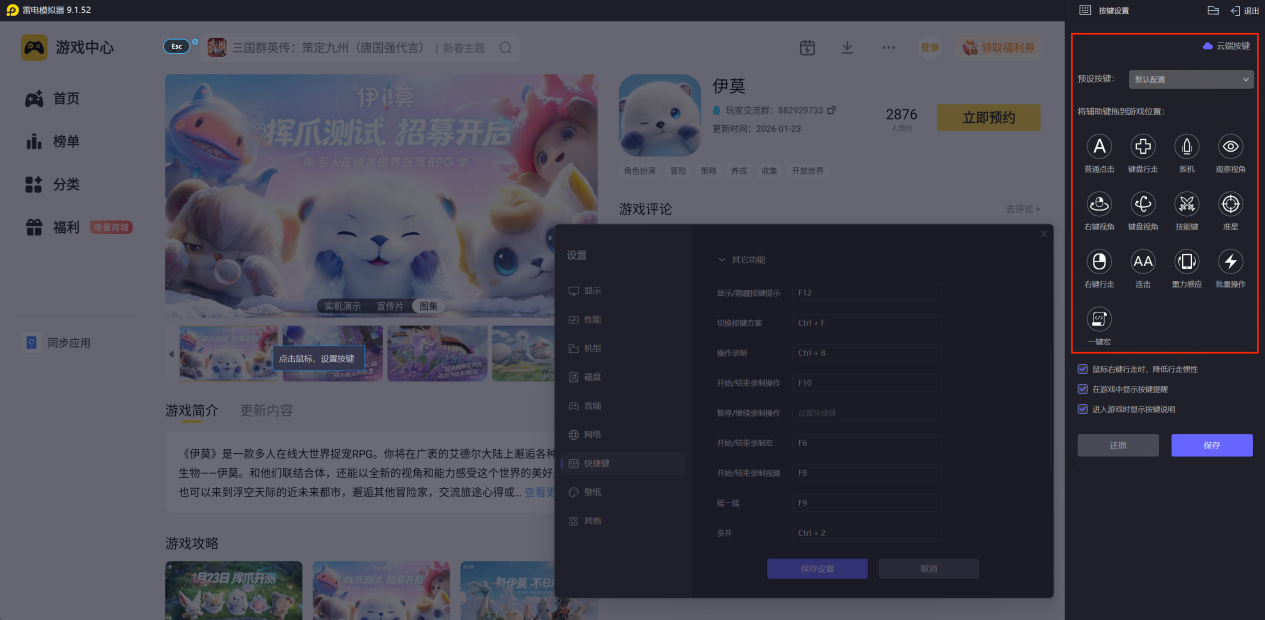The image size is (1265, 620).
Task: Select the 观察视角 eye key tool
Action: (x=1231, y=147)
